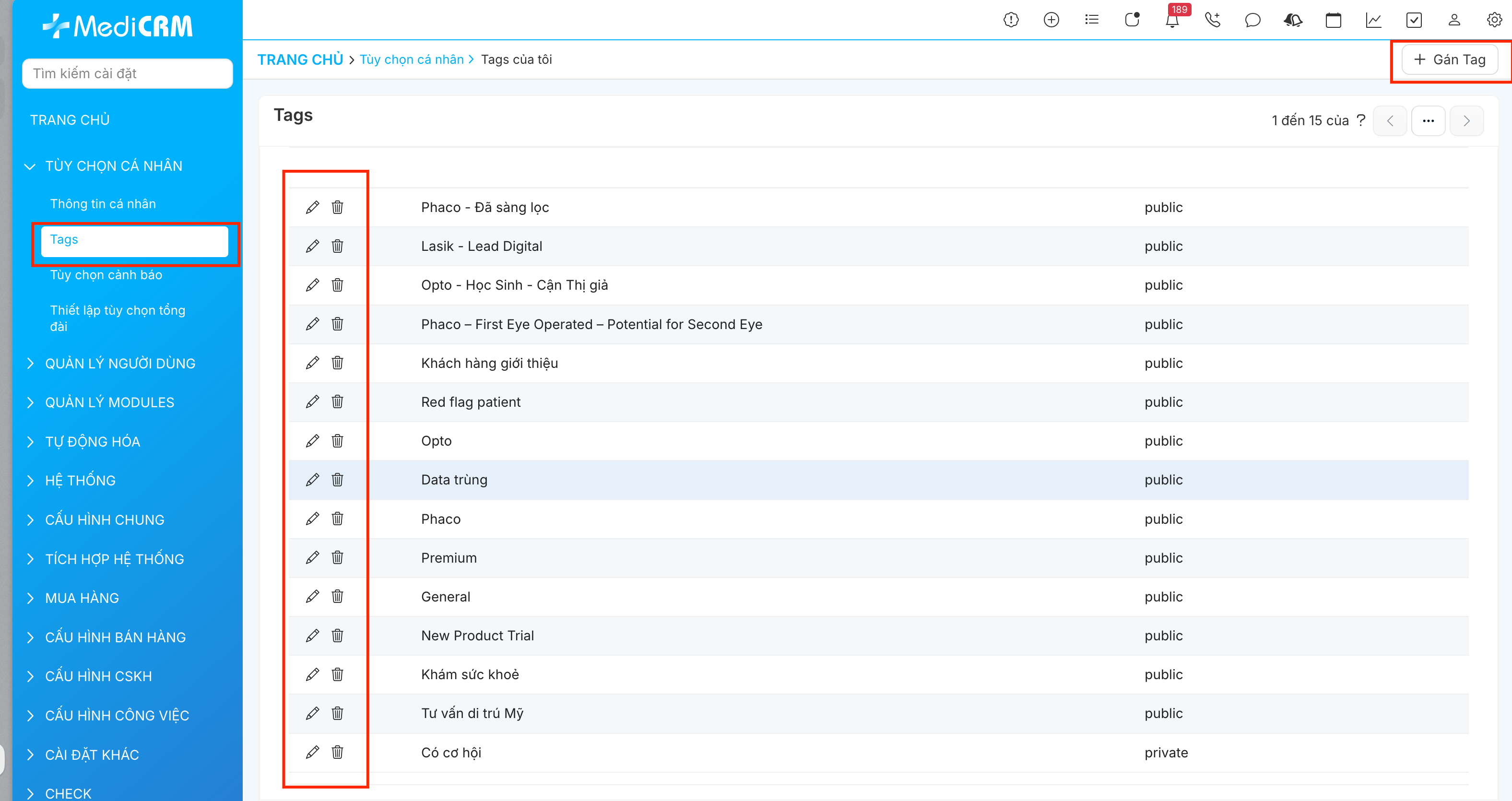Delete the 'Có cơ hội' tag

pyautogui.click(x=338, y=752)
